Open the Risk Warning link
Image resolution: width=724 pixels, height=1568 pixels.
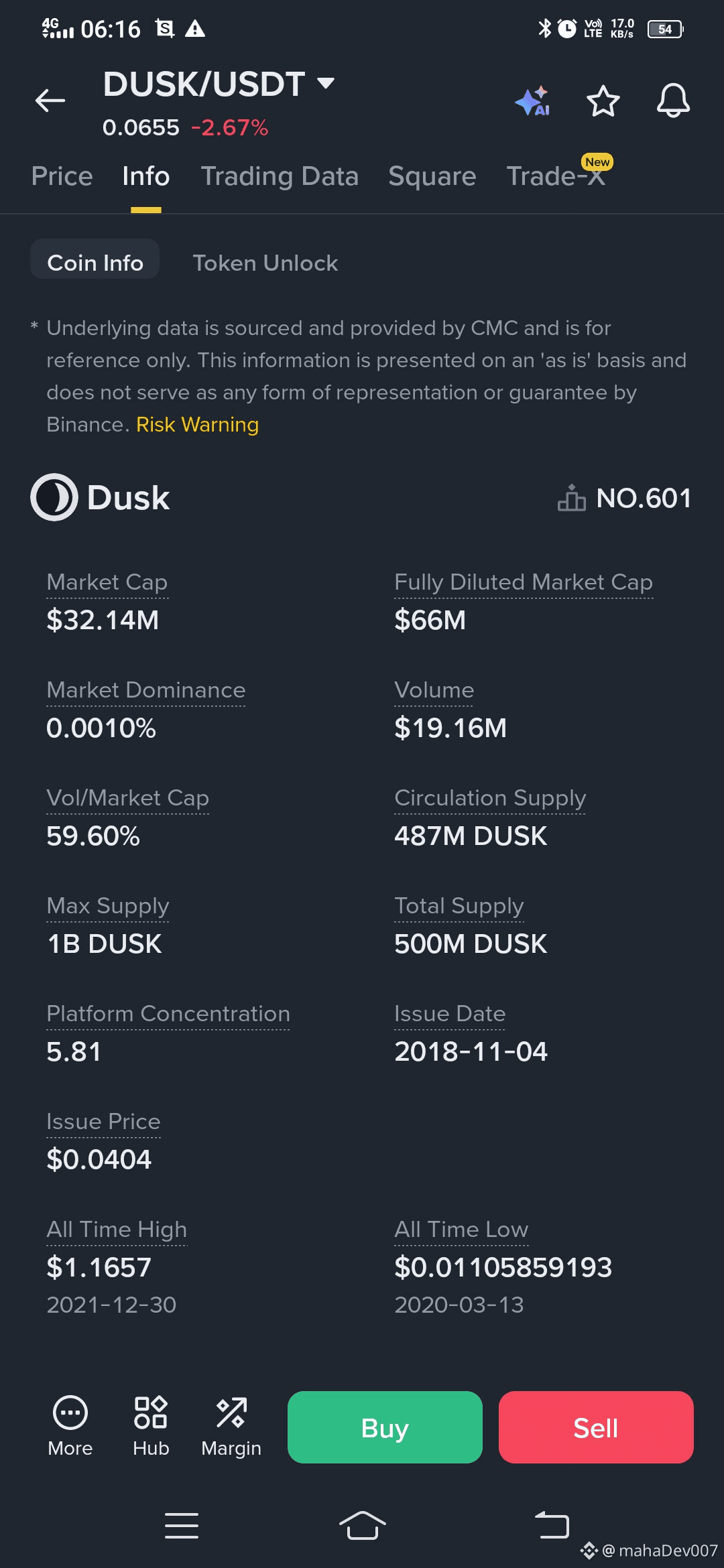coord(197,425)
